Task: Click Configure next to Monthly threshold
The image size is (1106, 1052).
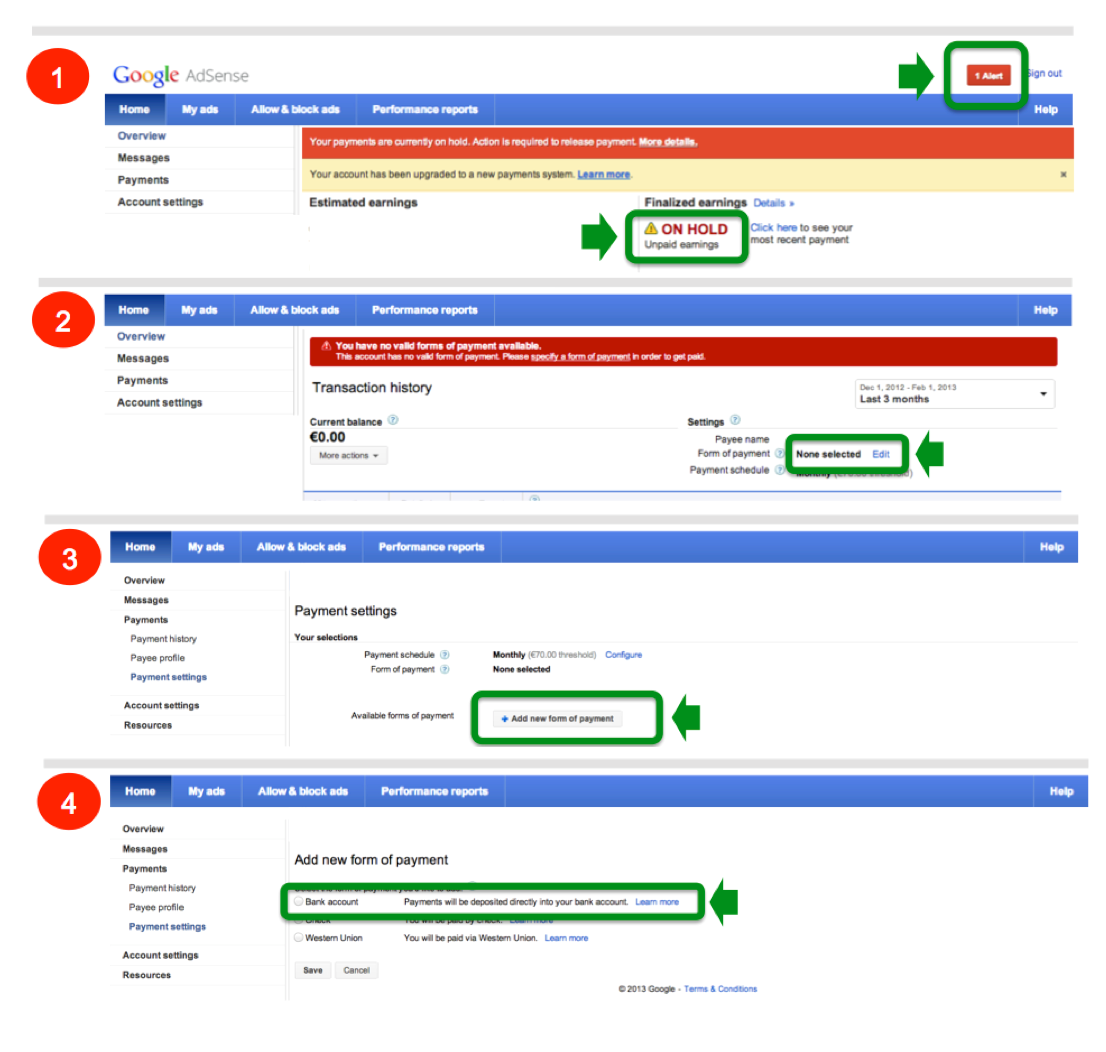Action: [624, 655]
